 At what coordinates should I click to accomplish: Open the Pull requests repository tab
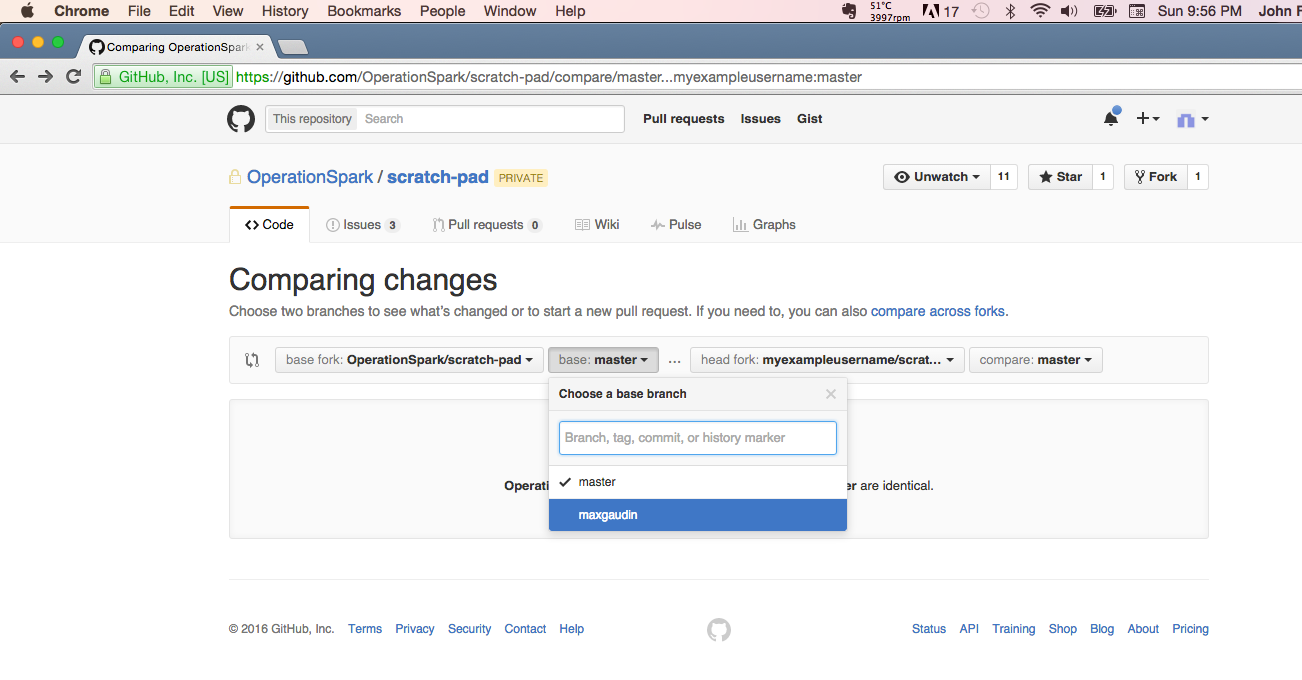(x=487, y=225)
